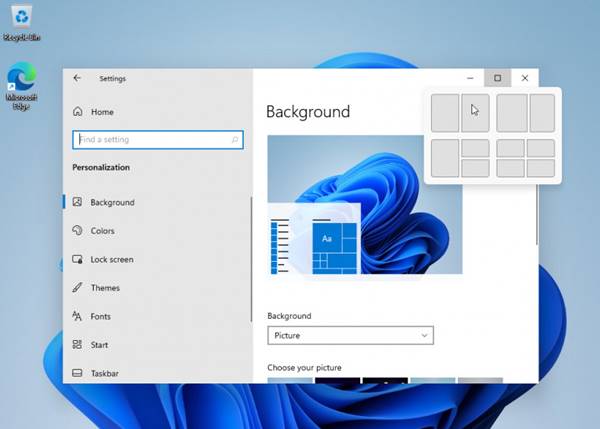Expand the dropdown chevron beside Picture

click(424, 336)
